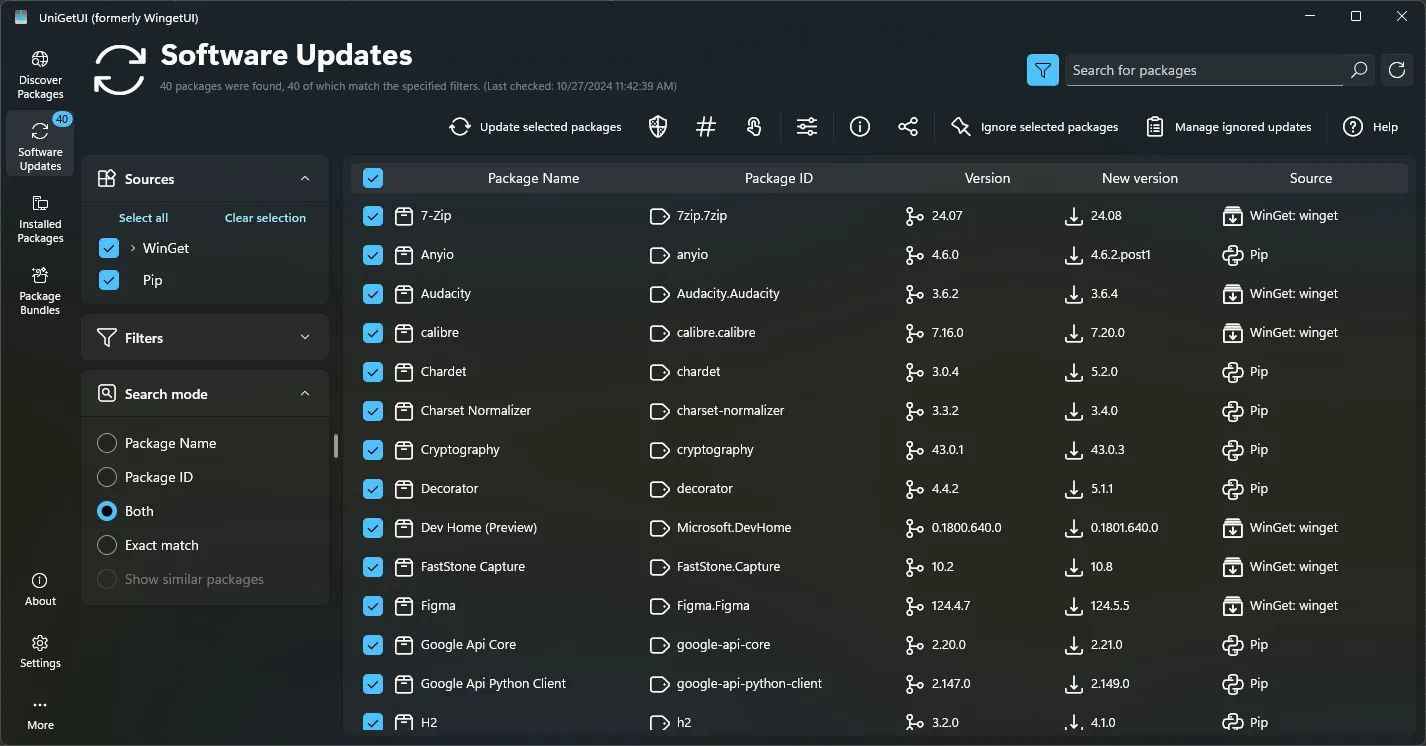1426x746 pixels.
Task: Click the version branch icon beside 24.07
Action: (914, 216)
